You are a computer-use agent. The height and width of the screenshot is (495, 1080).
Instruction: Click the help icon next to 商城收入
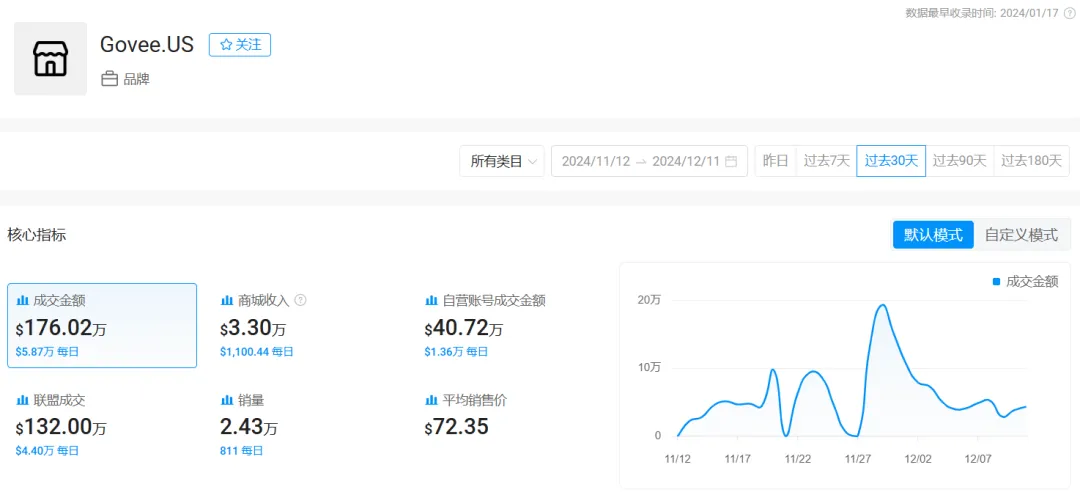tap(300, 301)
